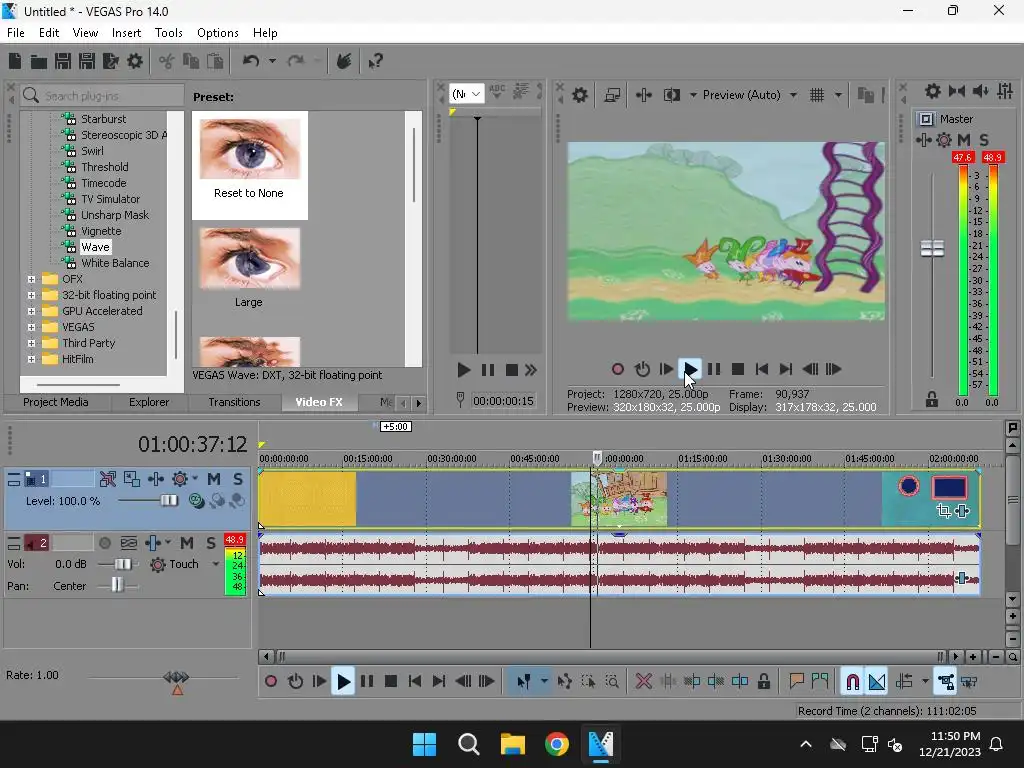Open the Insert menu

pyautogui.click(x=126, y=33)
